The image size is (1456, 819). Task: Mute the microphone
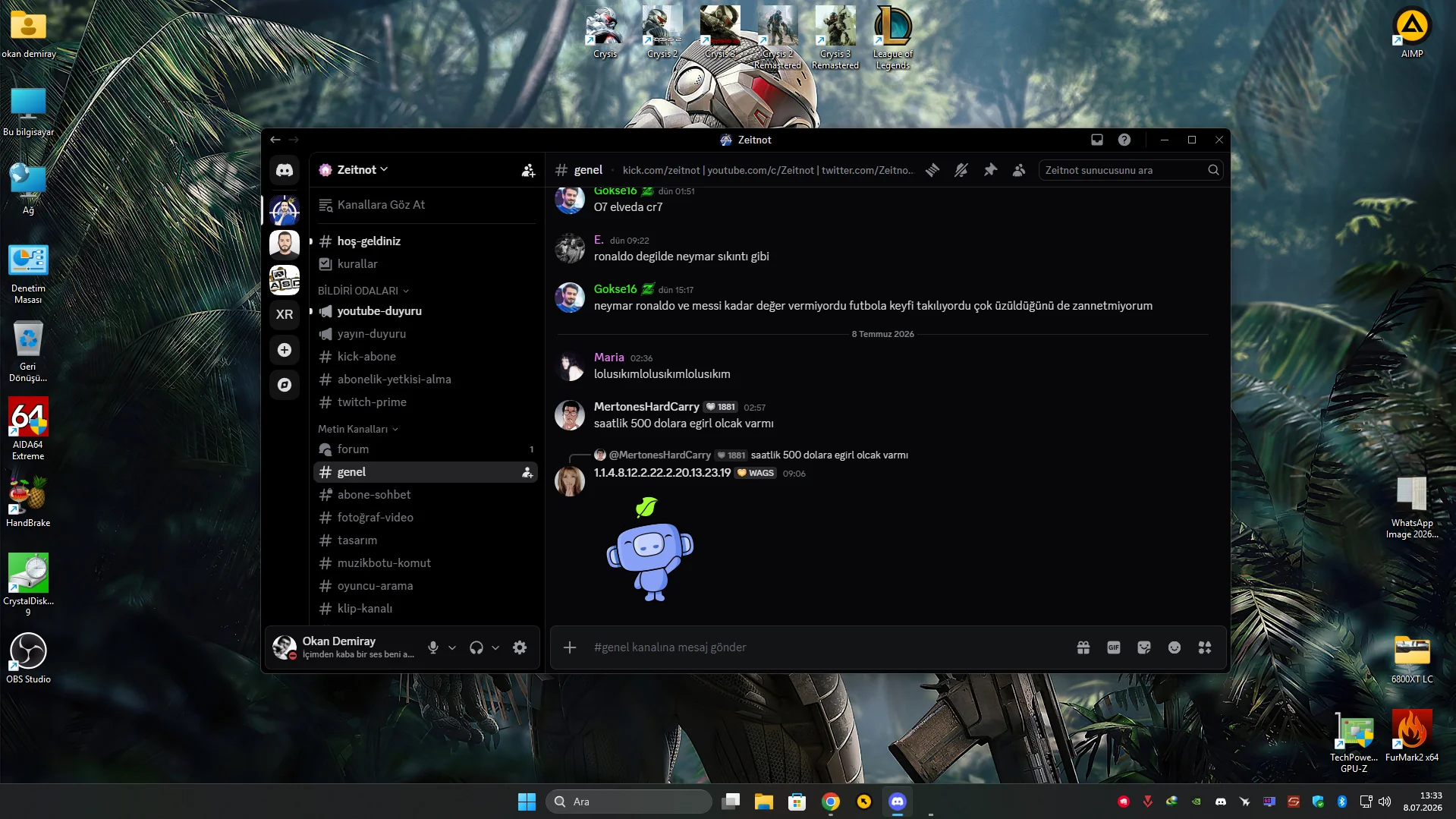[x=433, y=647]
